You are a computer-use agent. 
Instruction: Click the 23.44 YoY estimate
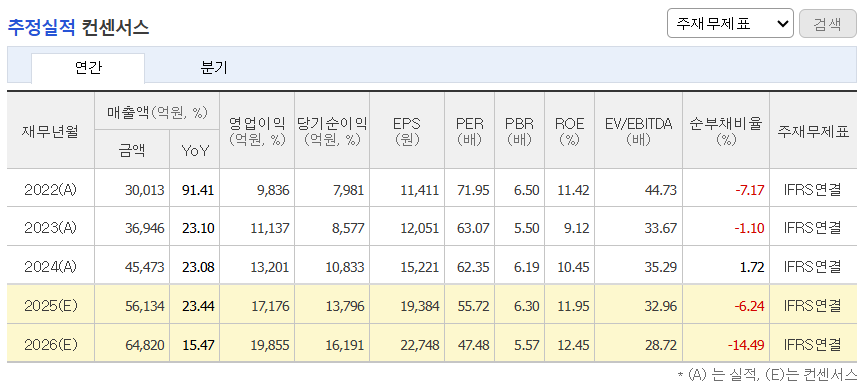pyautogui.click(x=198, y=306)
